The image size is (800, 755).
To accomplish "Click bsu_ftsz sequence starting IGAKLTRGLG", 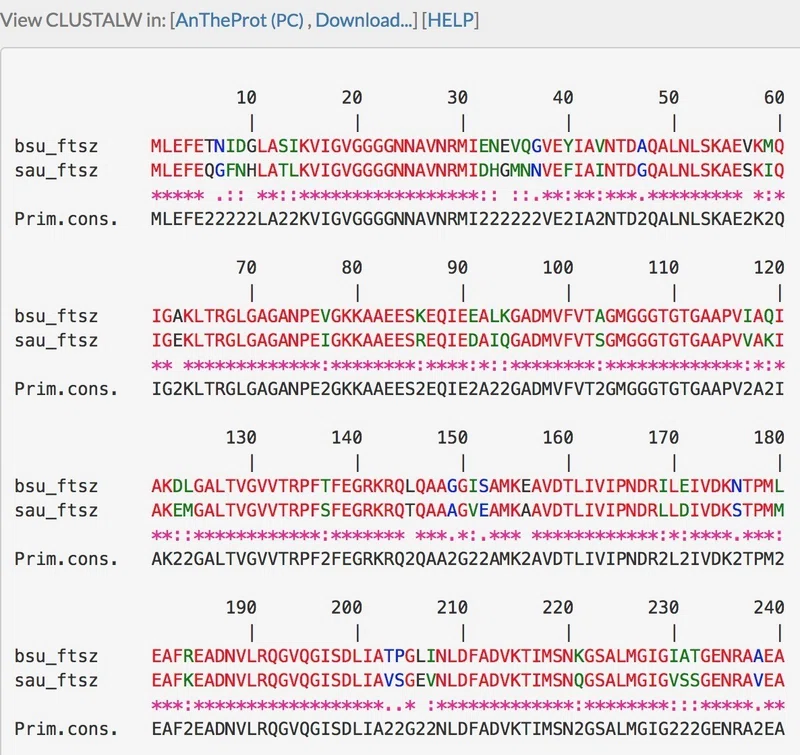I will tap(467, 316).
